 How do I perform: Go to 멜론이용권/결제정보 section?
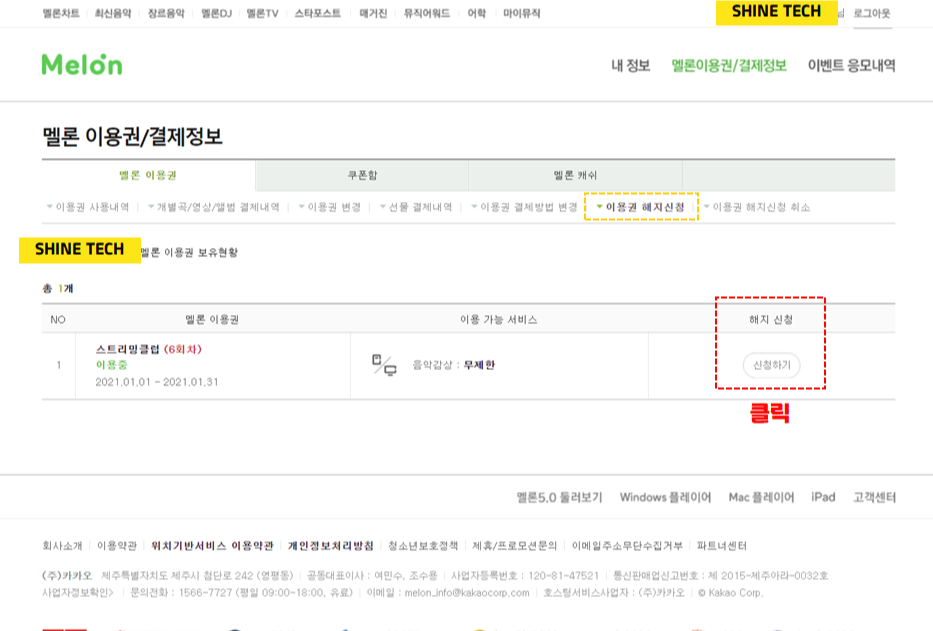[729, 65]
